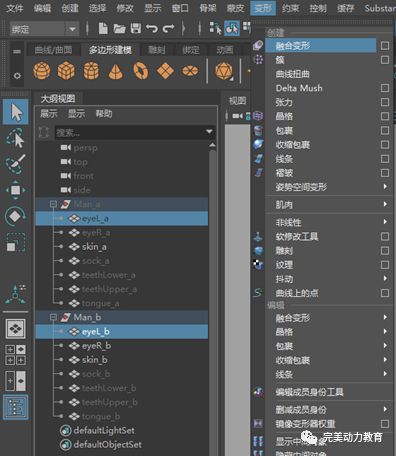Open option box for 晶格
The image size is (396, 456).
(x=385, y=116)
